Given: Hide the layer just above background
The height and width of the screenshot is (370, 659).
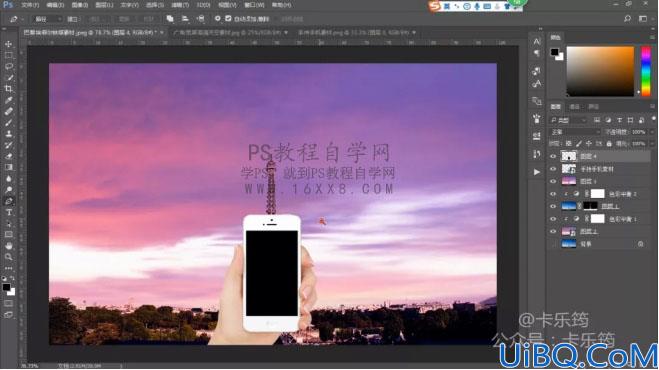Looking at the screenshot, I should (553, 232).
